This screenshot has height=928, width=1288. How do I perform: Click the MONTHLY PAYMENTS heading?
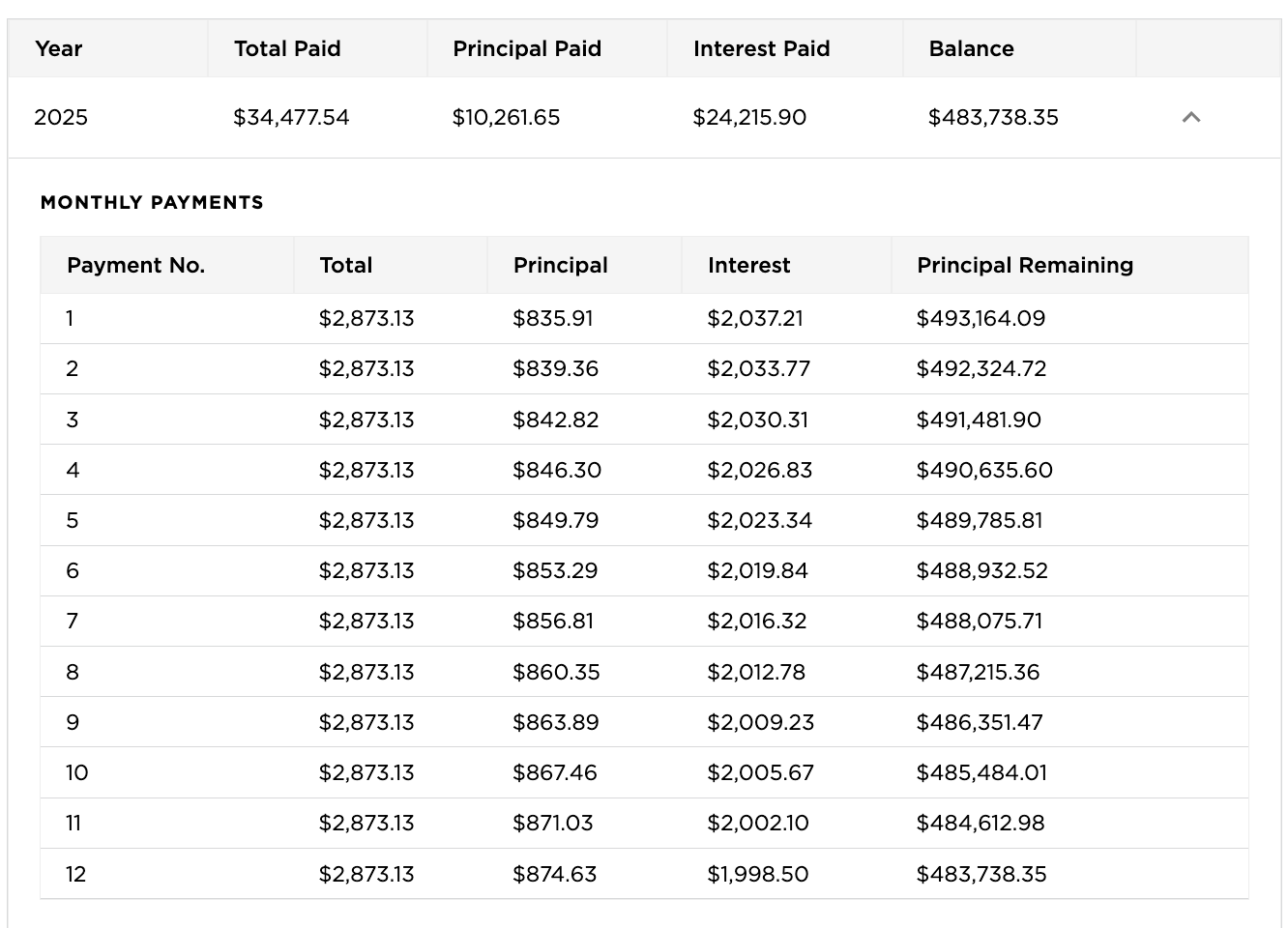pyautogui.click(x=152, y=202)
